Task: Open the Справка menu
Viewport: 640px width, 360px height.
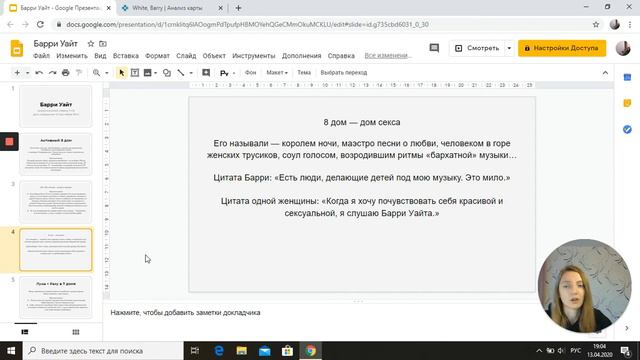Action: (341, 56)
